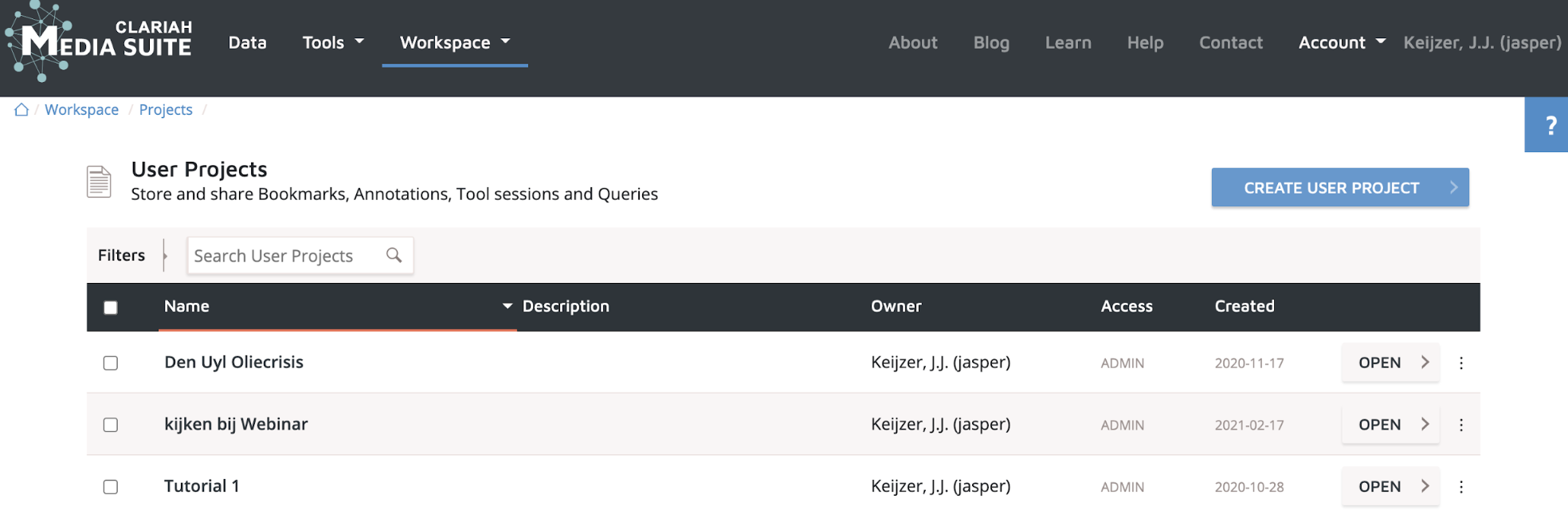Open the three-dot menu for Tutorial 1
Viewport: 1568px width, 514px height.
pyautogui.click(x=1460, y=487)
